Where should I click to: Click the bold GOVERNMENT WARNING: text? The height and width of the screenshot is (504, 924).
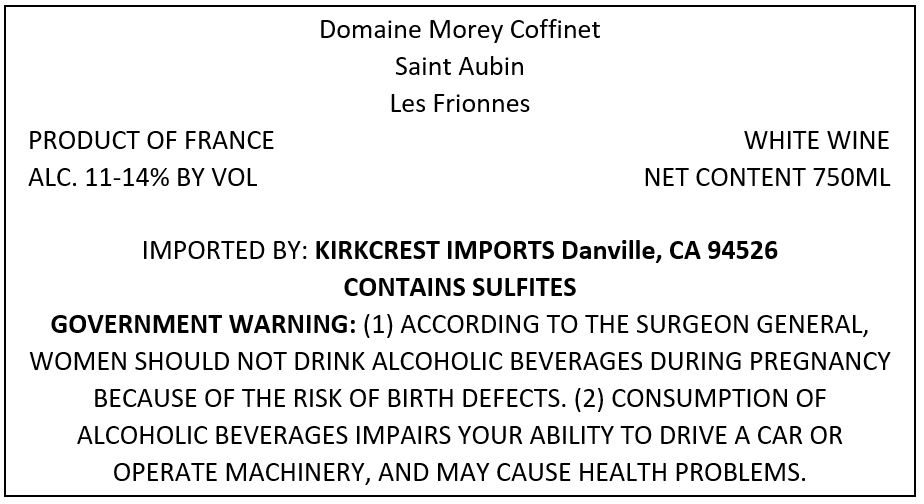203,325
